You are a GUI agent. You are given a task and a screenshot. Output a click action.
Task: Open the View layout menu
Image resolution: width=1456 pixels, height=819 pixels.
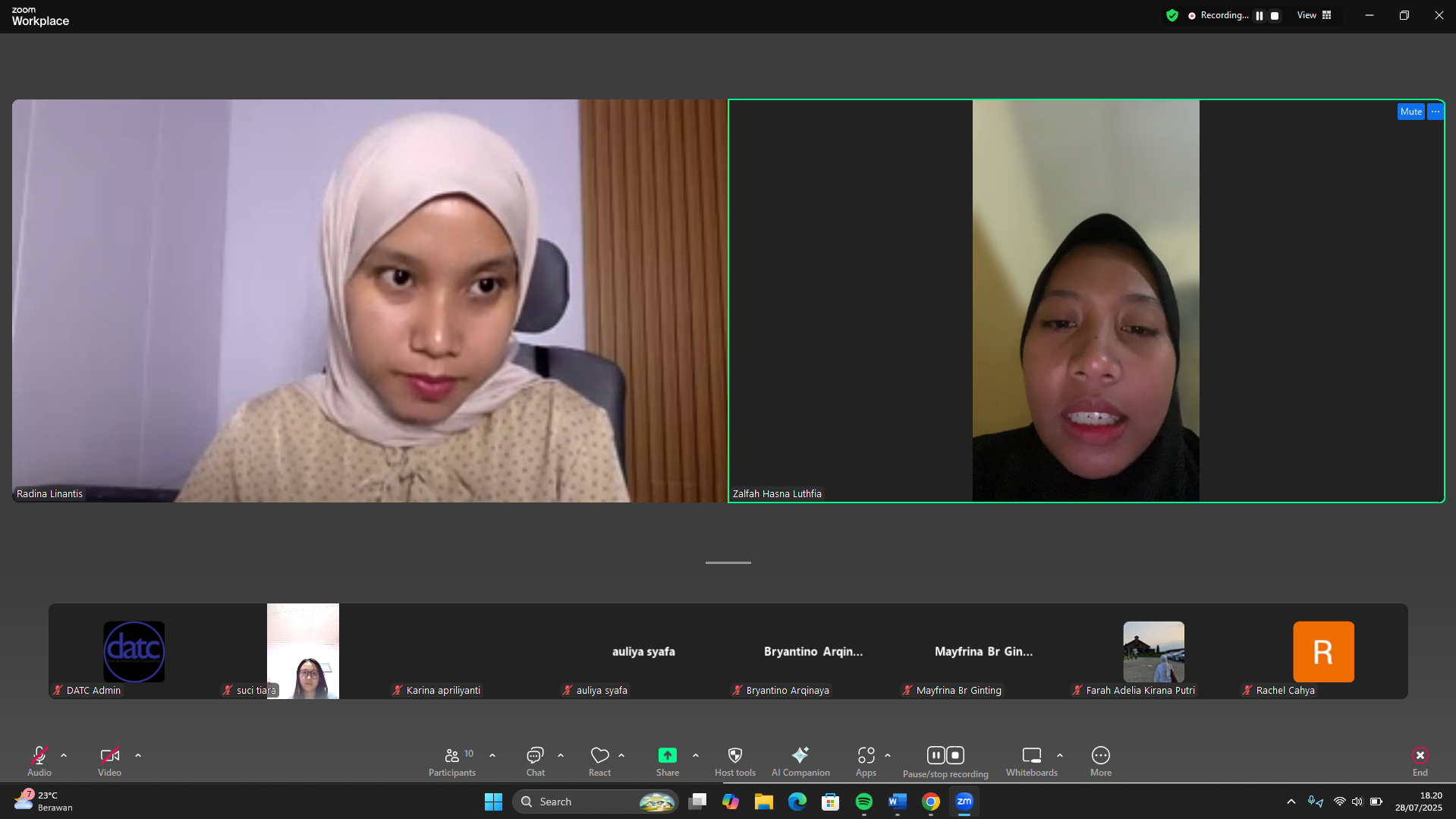(1313, 15)
